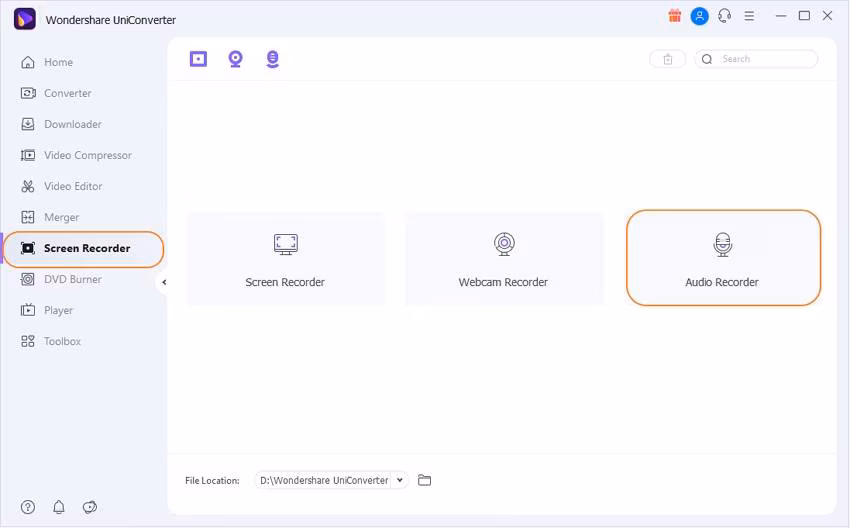The width and height of the screenshot is (850, 528).
Task: Click the support headset icon
Action: coord(724,16)
